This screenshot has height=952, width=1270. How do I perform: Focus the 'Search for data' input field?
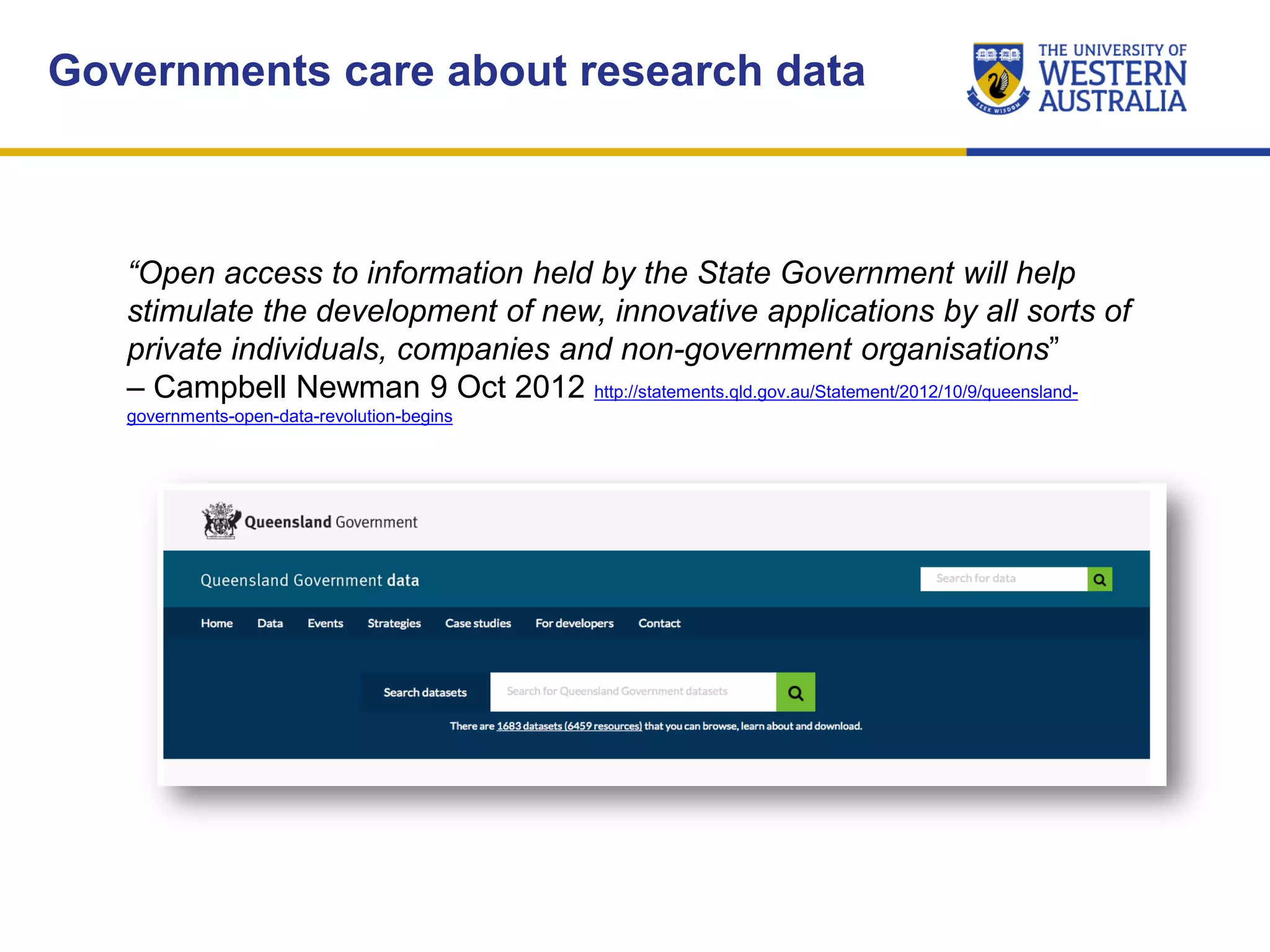click(x=1004, y=579)
